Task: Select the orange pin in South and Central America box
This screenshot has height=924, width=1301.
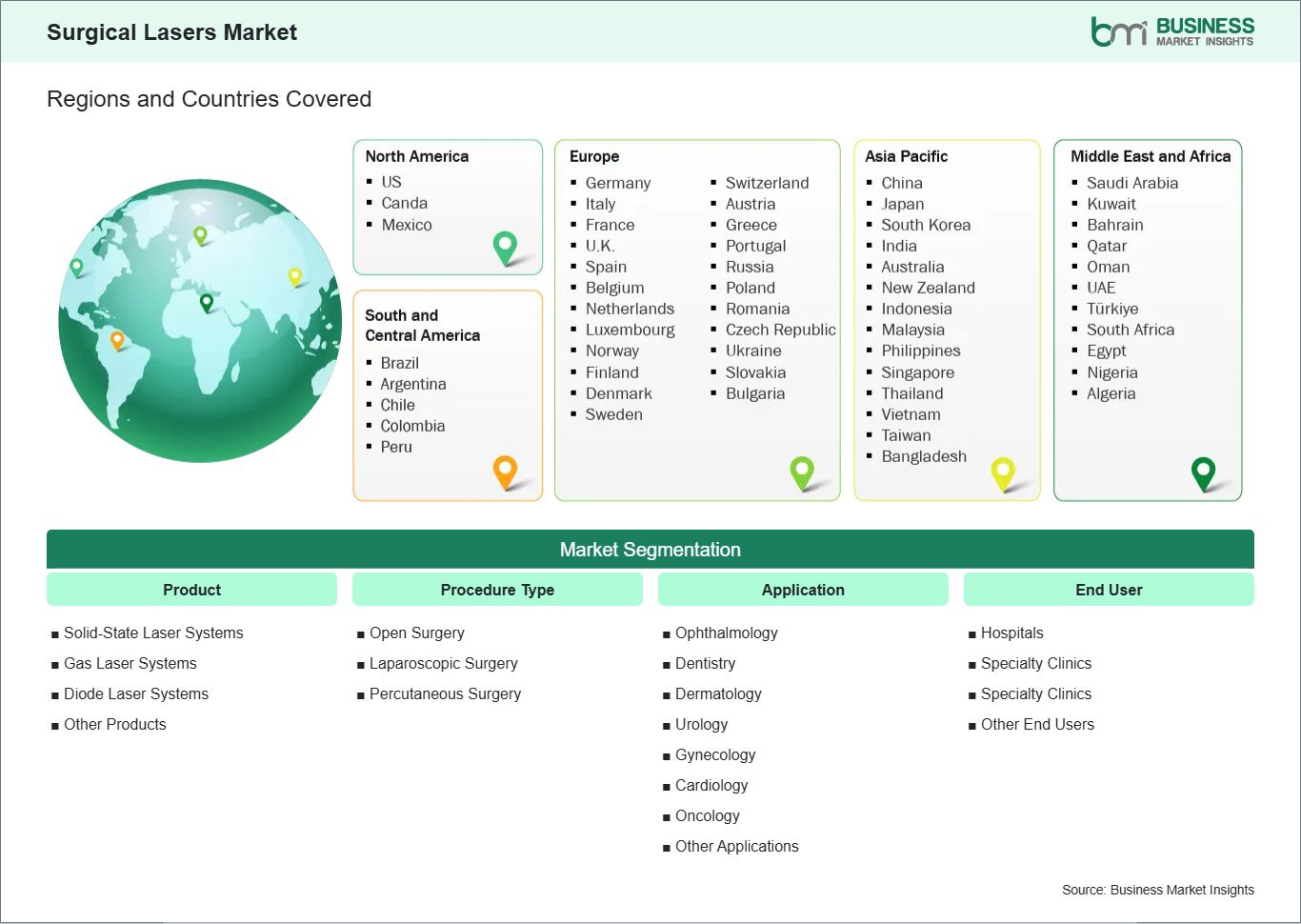Action: pos(504,472)
